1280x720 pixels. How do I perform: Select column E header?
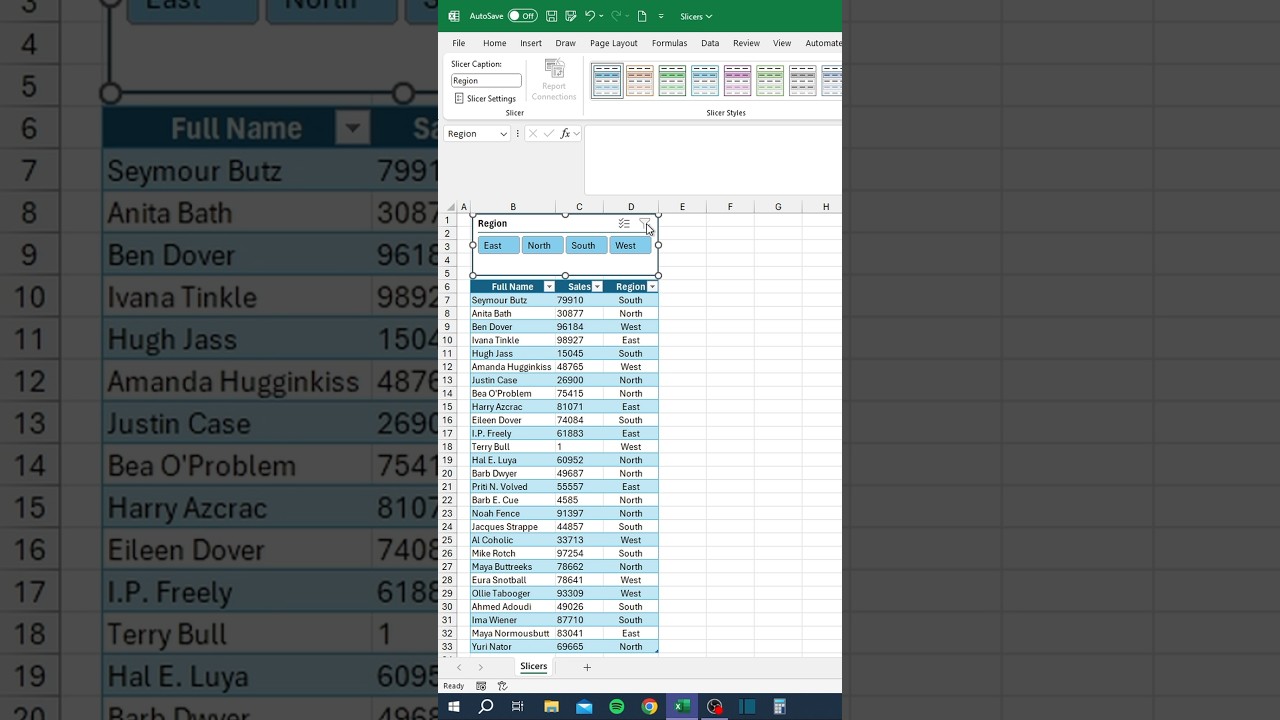682,207
